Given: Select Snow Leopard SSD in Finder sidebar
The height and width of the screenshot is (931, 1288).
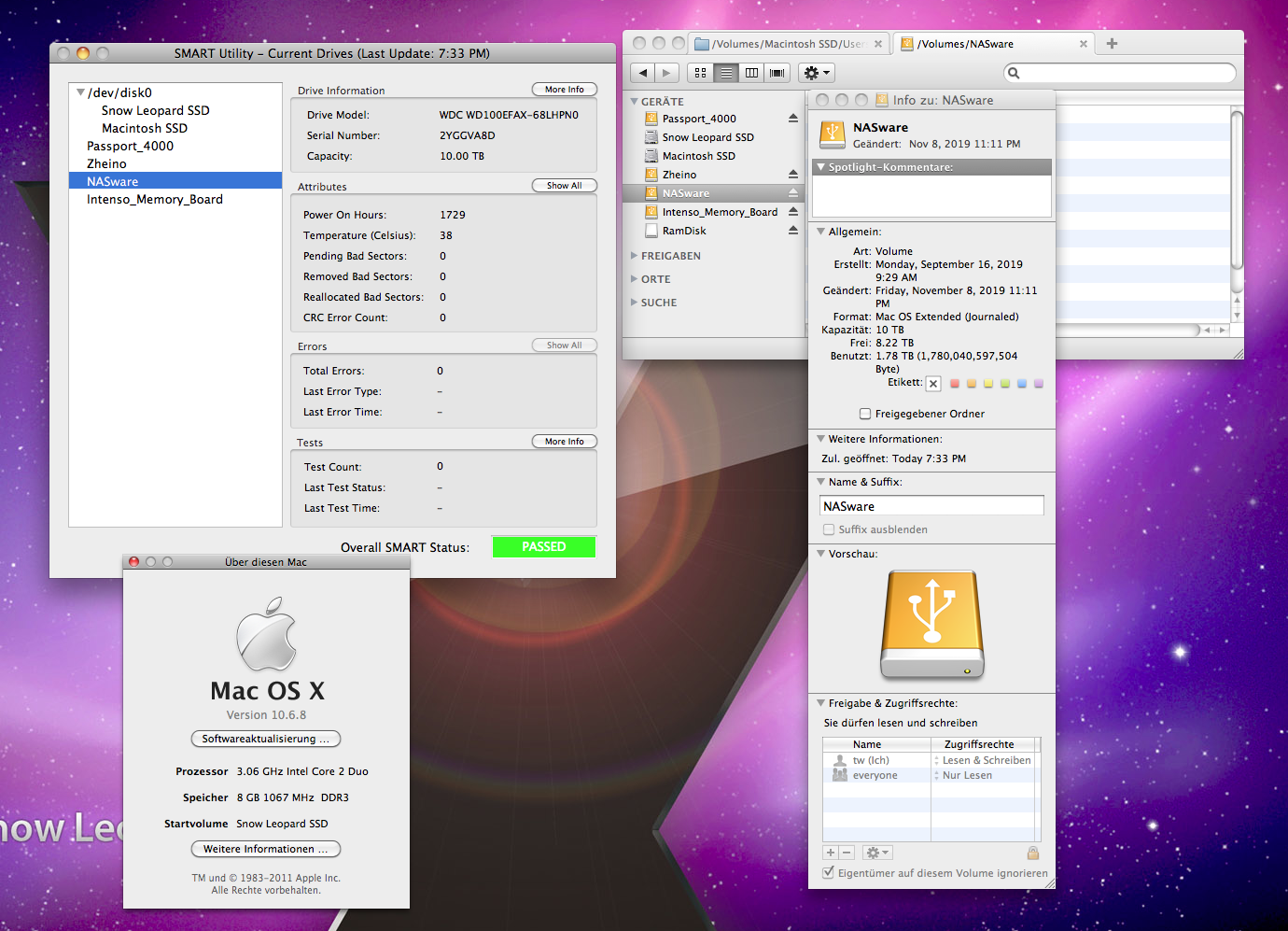Looking at the screenshot, I should (707, 137).
